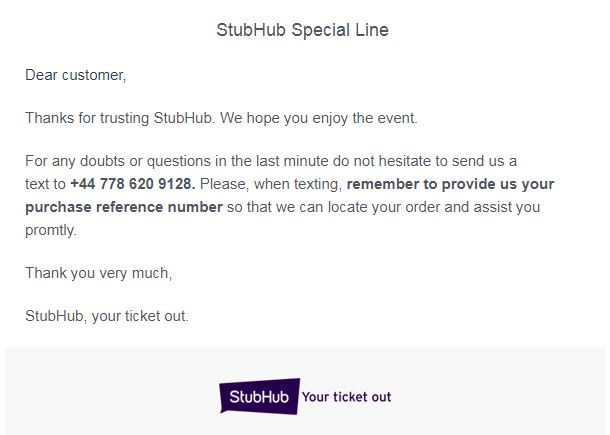Click the "Dear customer," greeting
Image resolution: width=610 pixels, height=435 pixels.
tap(76, 75)
